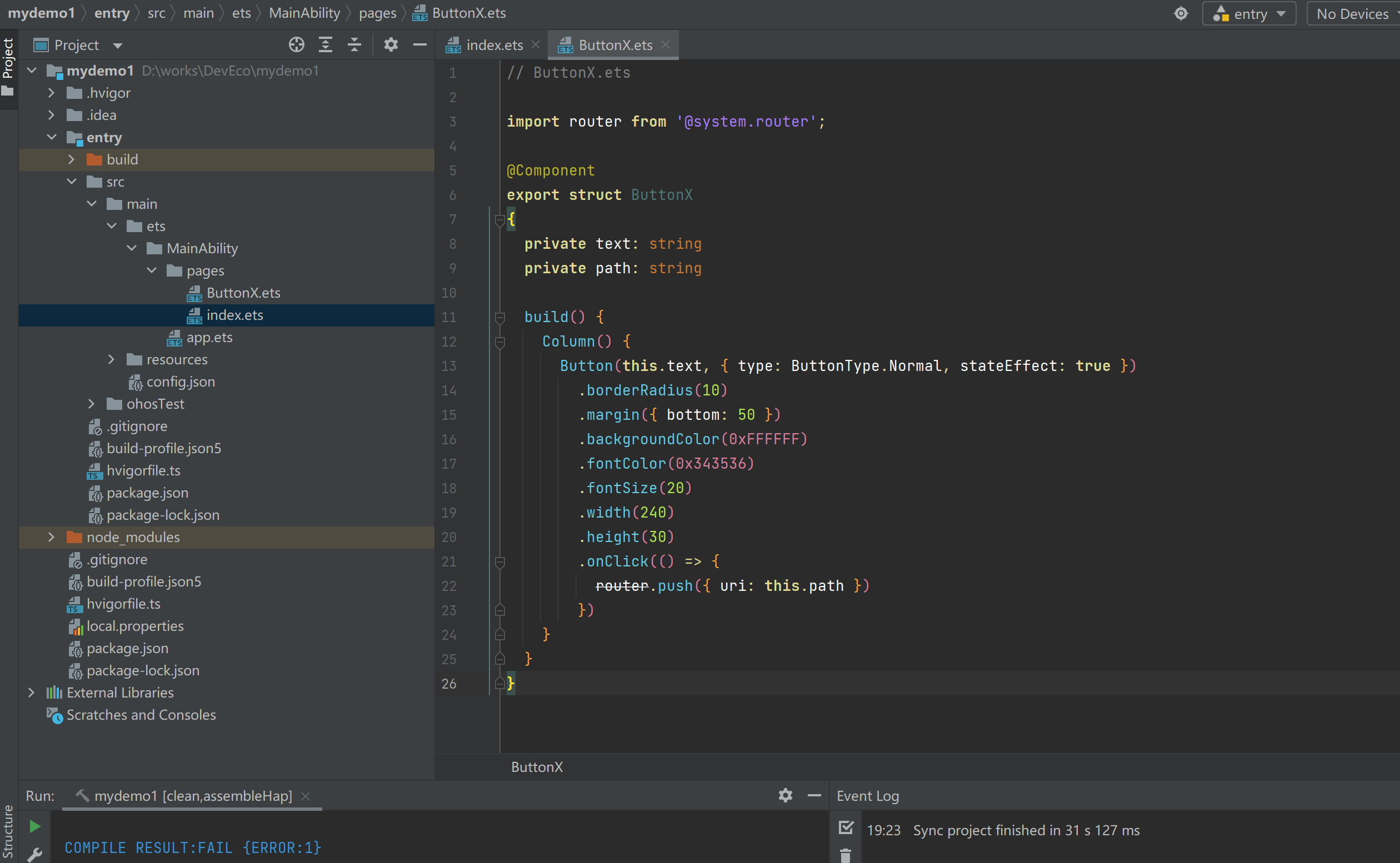
Task: Expand the resources folder
Action: 111,359
